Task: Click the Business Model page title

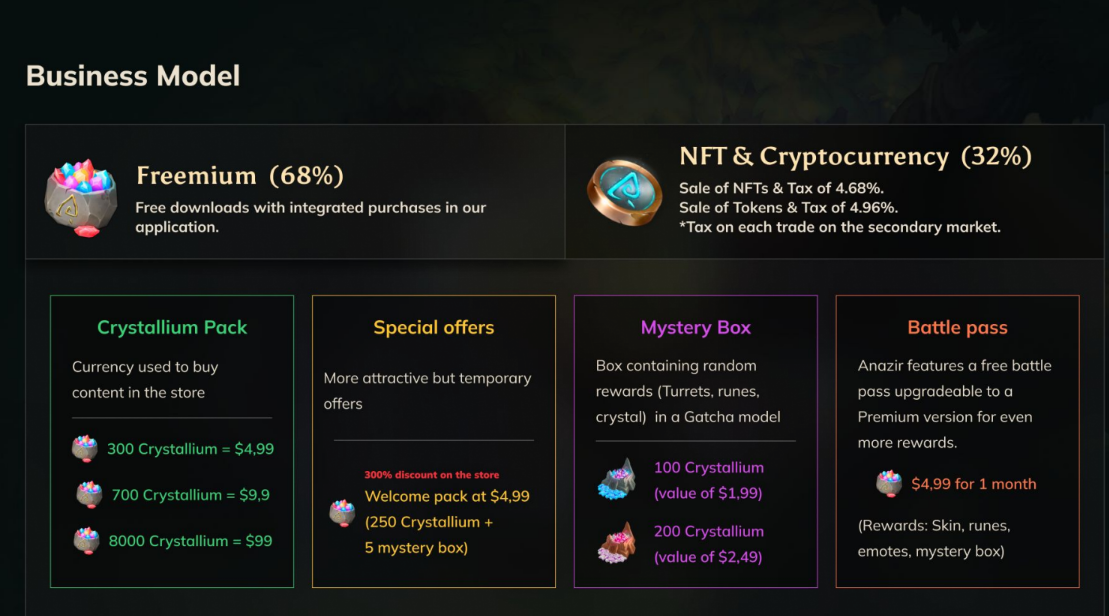Action: point(133,76)
